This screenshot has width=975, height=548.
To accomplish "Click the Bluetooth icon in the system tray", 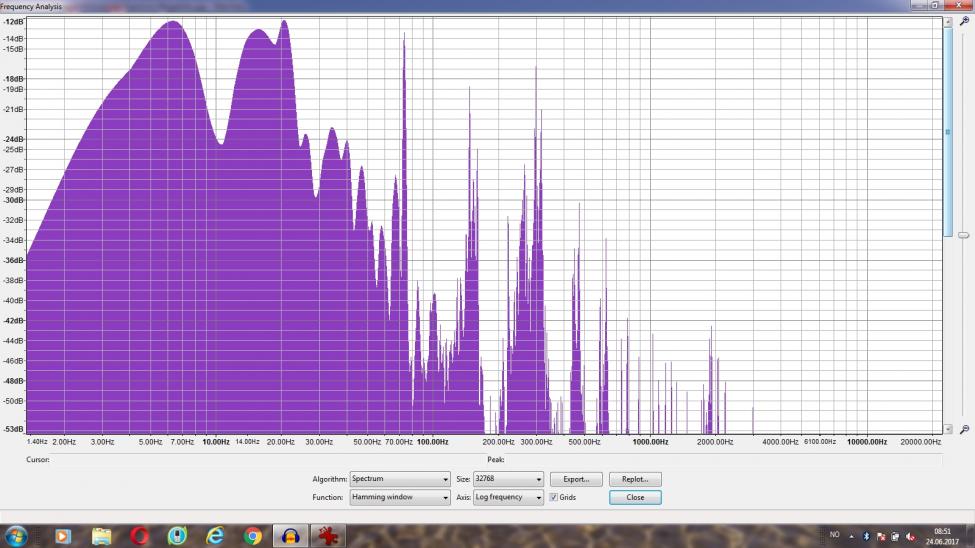I will click(865, 536).
